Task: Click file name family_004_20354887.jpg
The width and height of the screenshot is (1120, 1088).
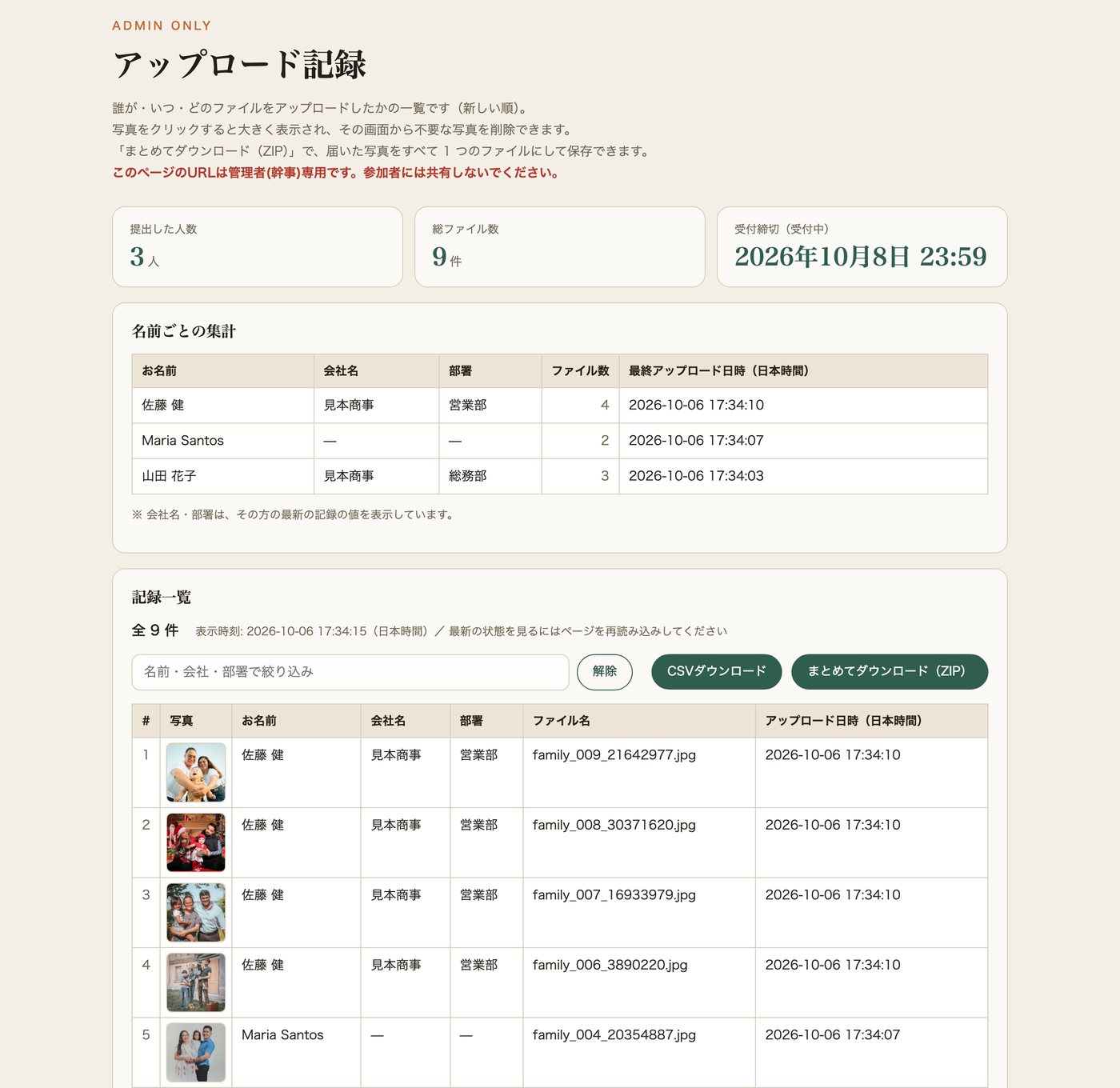Action: point(614,1034)
